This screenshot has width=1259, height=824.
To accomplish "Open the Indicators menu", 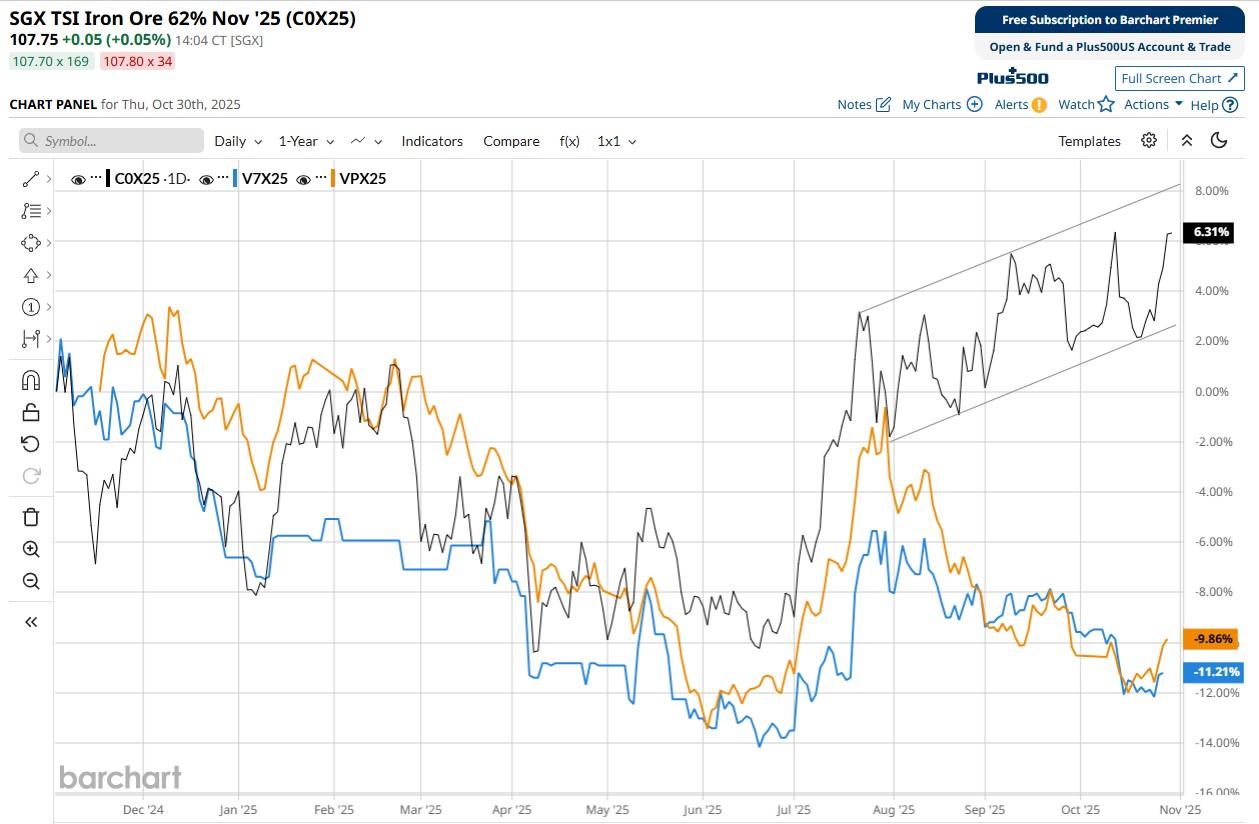I will [x=432, y=141].
